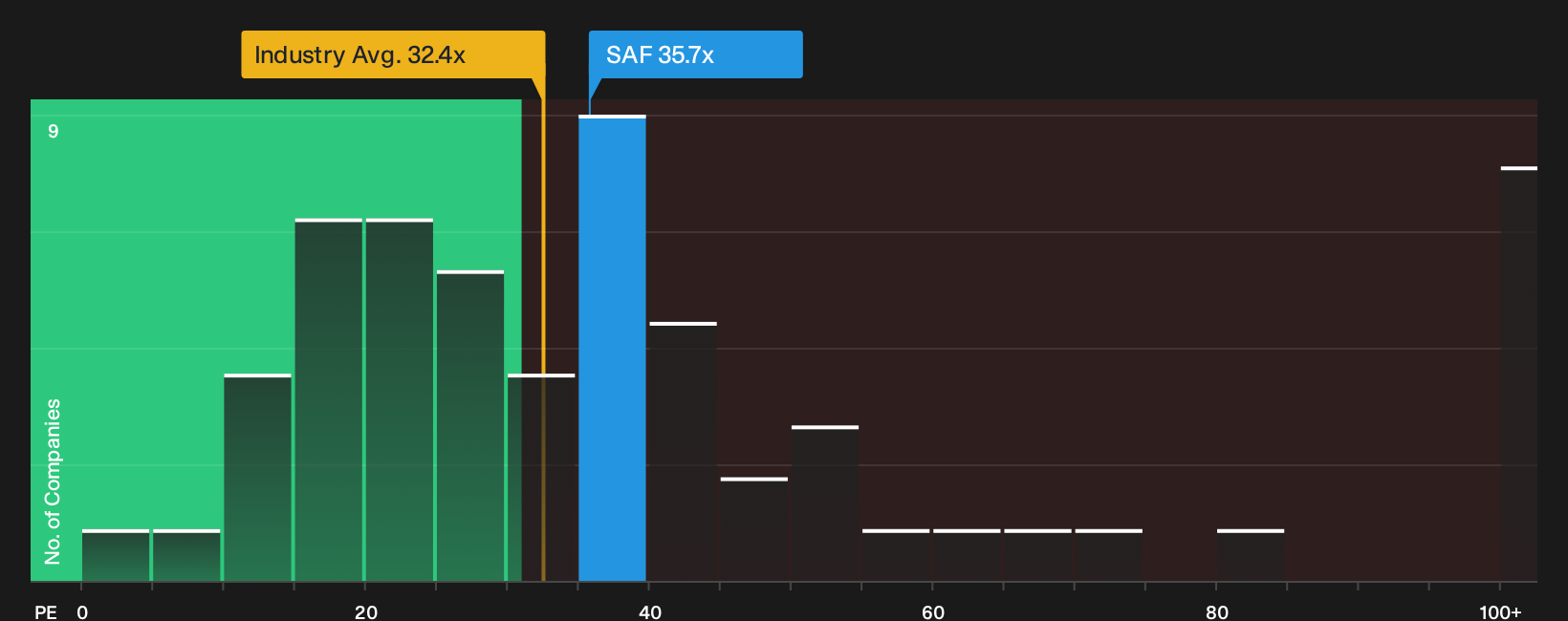Click the SAF 35.7x label

click(x=695, y=54)
